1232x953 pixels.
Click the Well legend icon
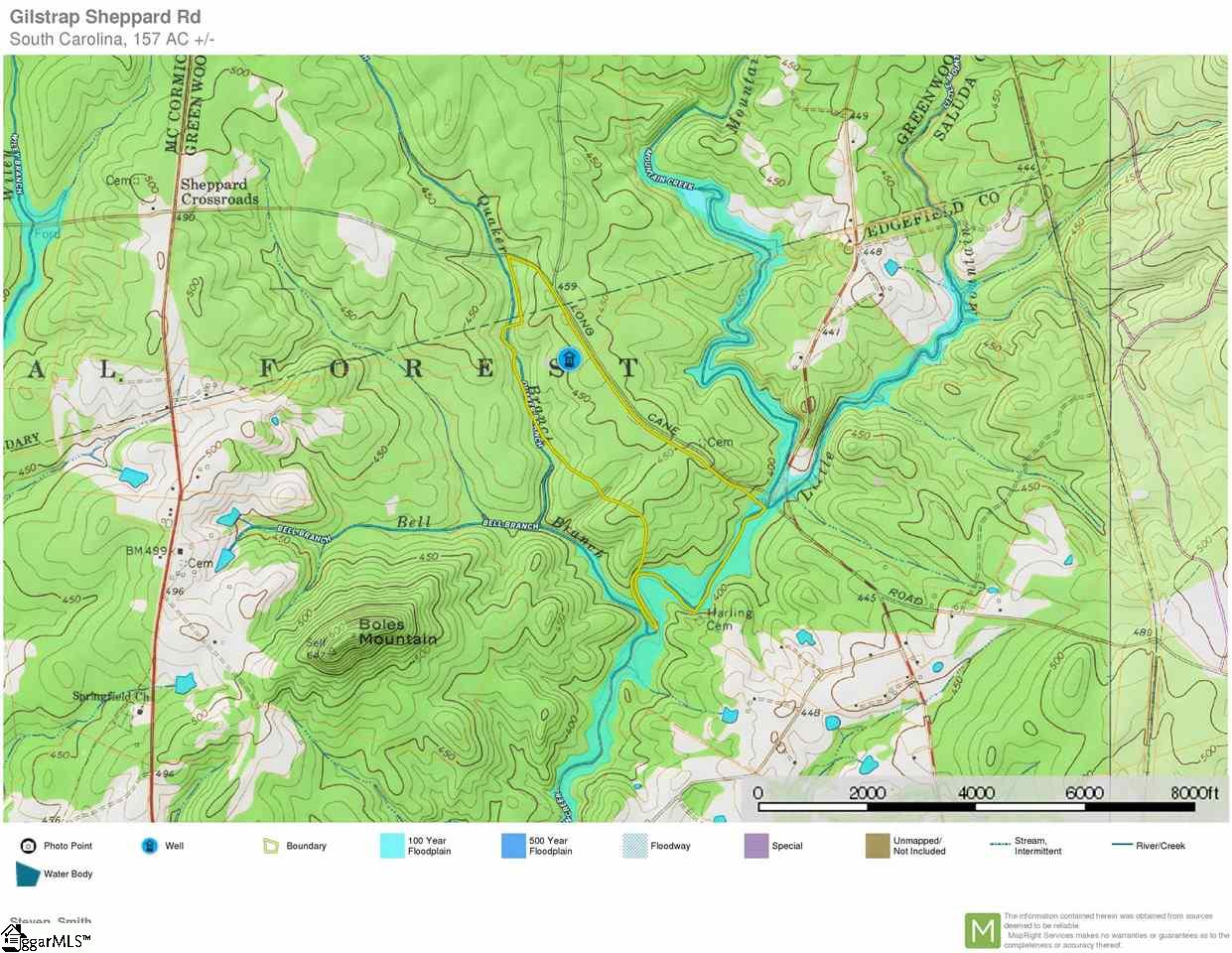click(150, 846)
